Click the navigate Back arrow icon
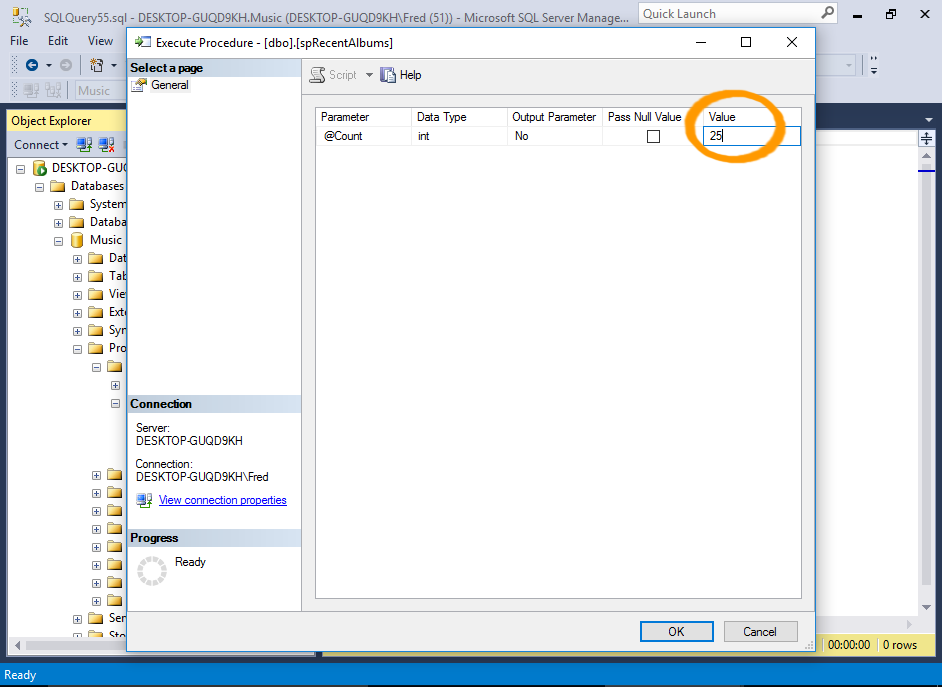The width and height of the screenshot is (942, 687). pos(32,65)
